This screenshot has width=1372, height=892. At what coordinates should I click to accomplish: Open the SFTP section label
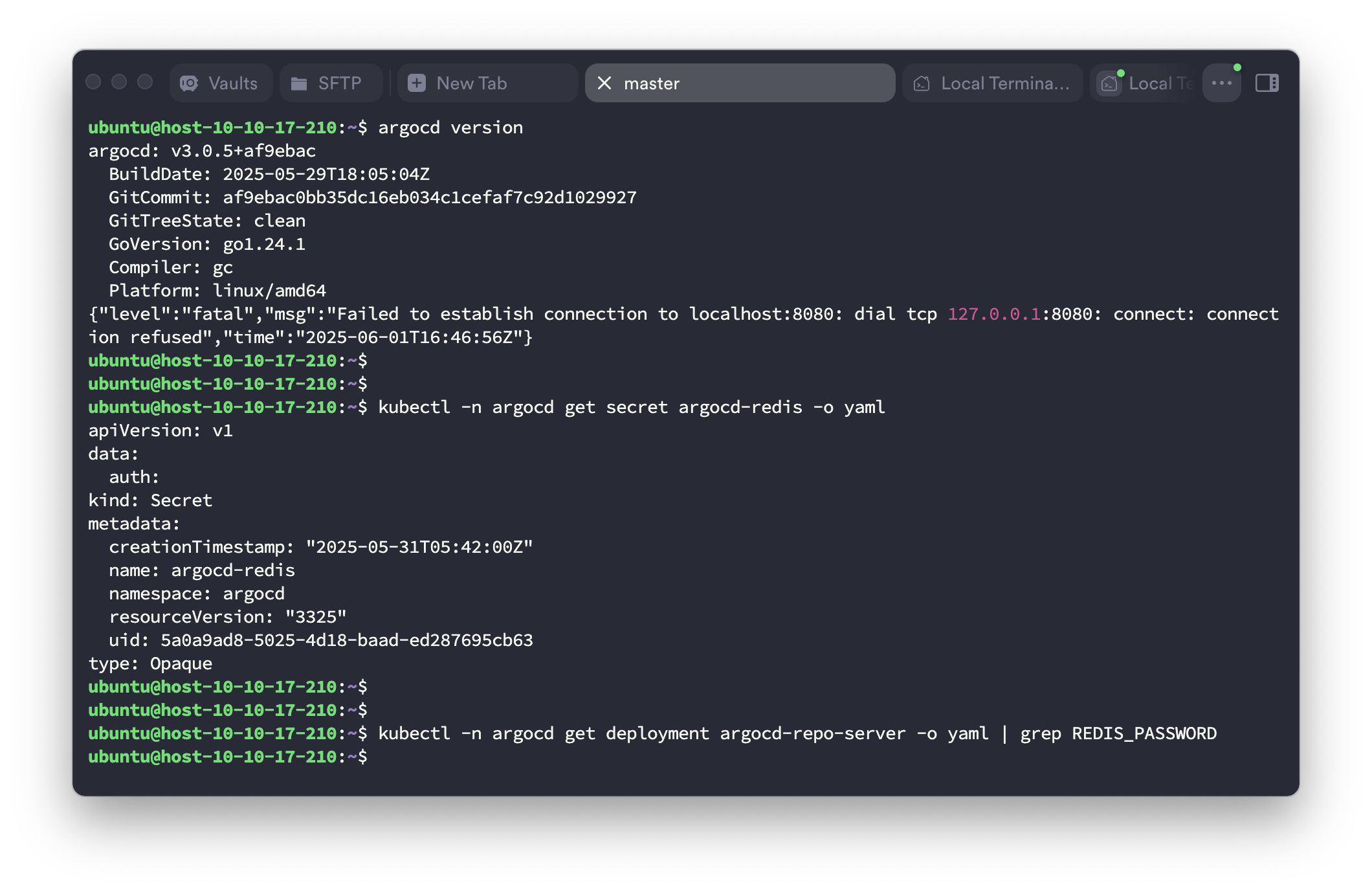pyautogui.click(x=340, y=83)
